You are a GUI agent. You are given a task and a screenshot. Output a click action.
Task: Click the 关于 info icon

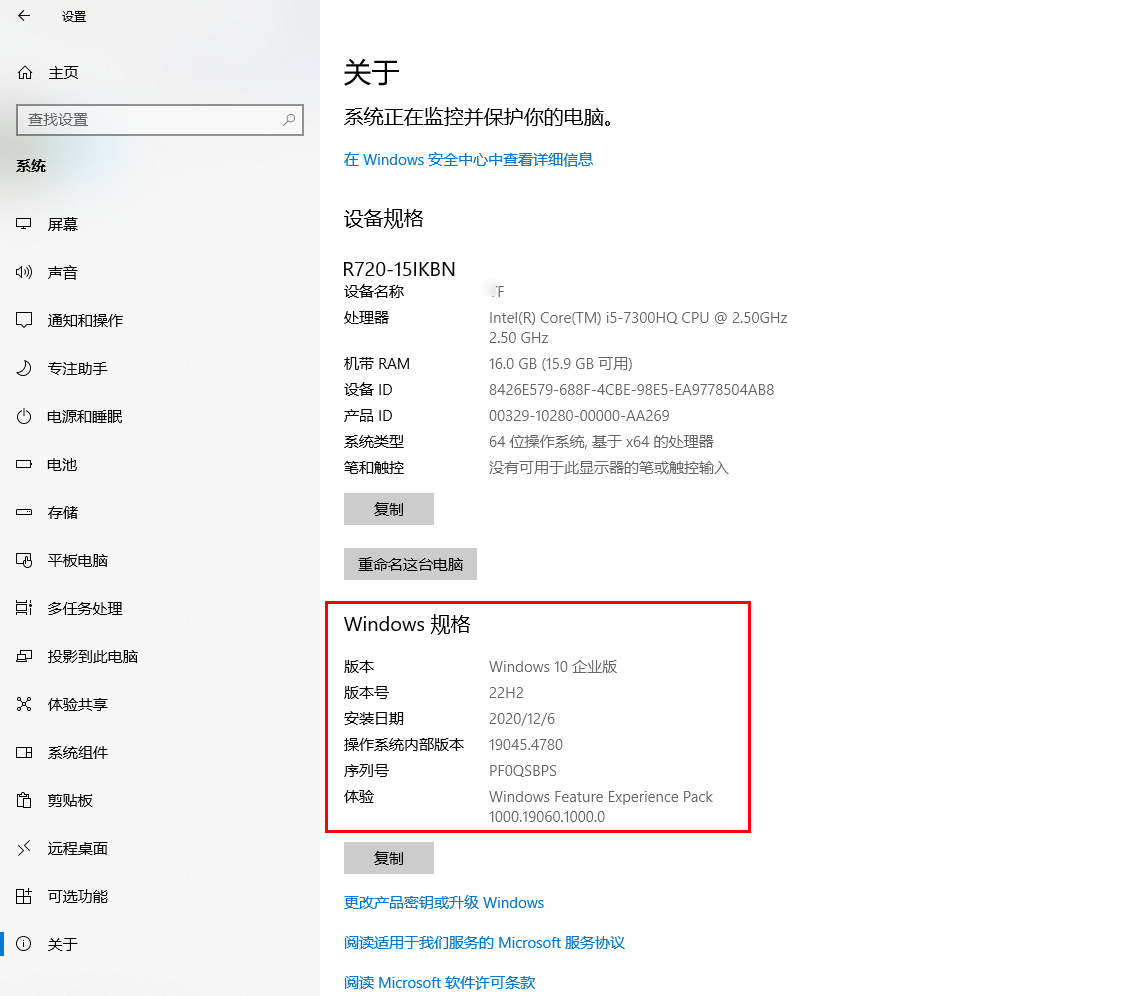point(24,944)
